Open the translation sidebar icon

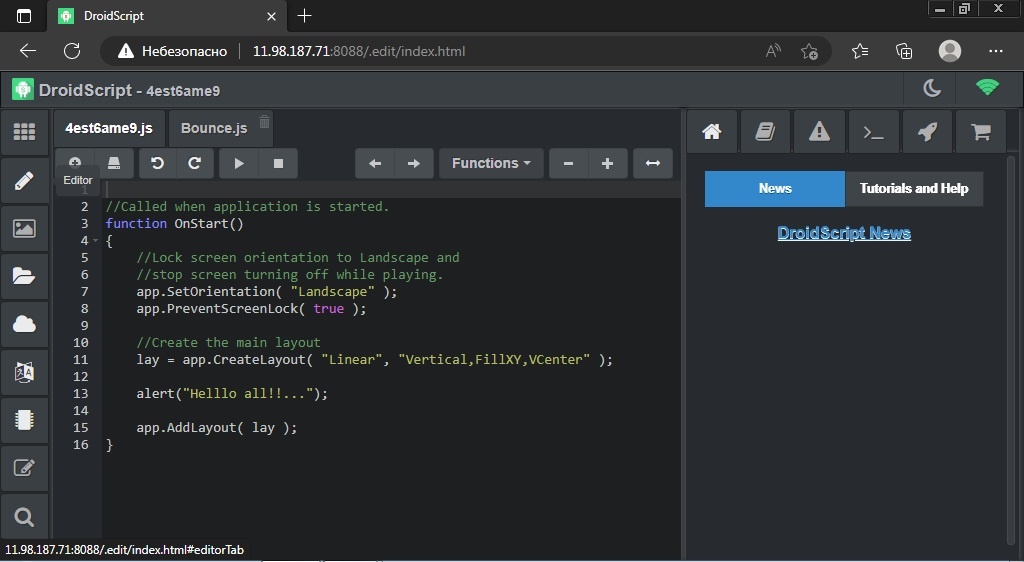[24, 372]
